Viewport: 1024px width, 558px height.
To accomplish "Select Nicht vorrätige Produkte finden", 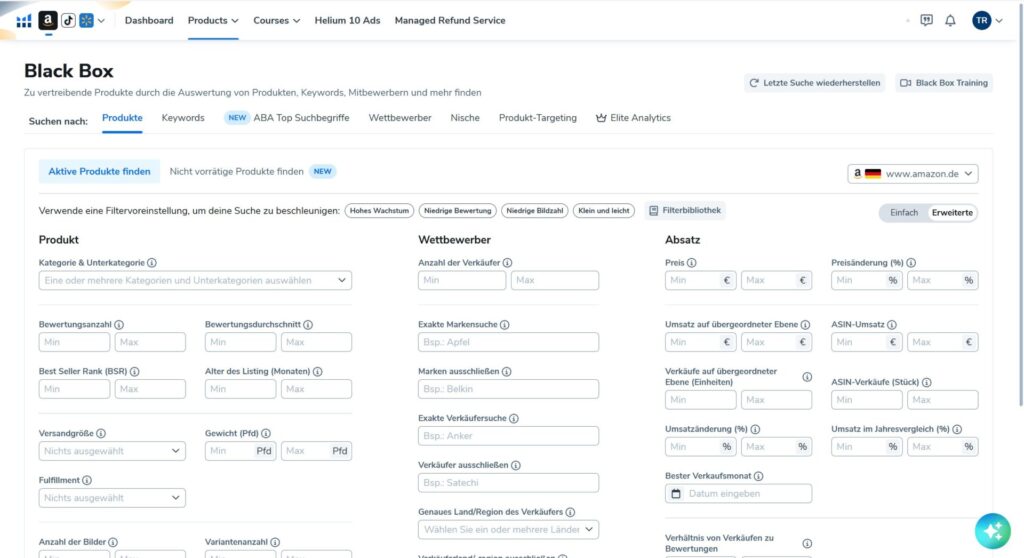I will (236, 171).
